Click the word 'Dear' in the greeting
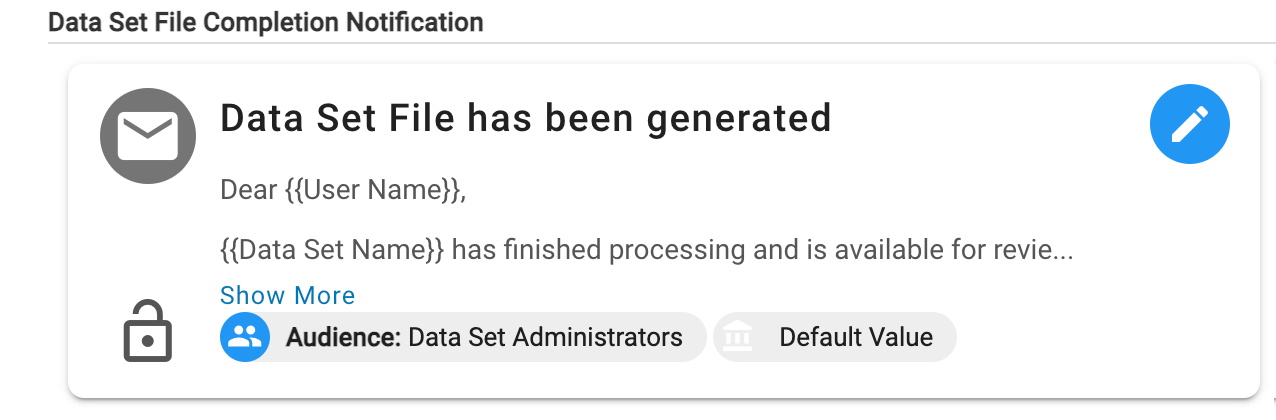This screenshot has width=1276, height=420. pos(248,189)
